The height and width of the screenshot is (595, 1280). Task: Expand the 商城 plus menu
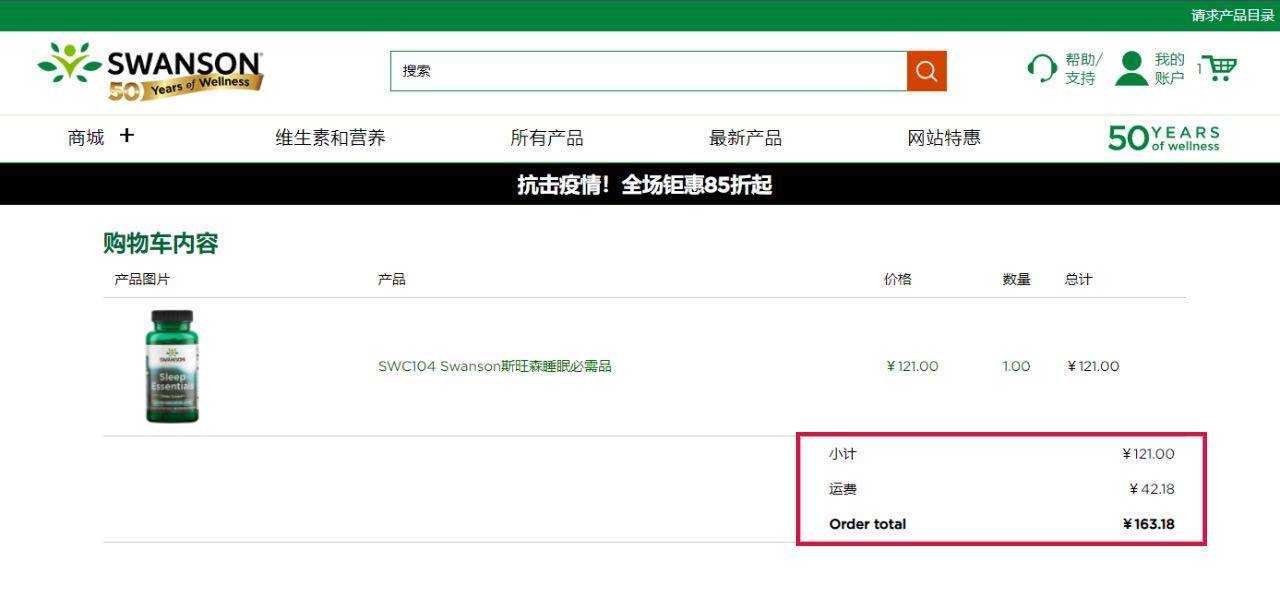pos(126,135)
